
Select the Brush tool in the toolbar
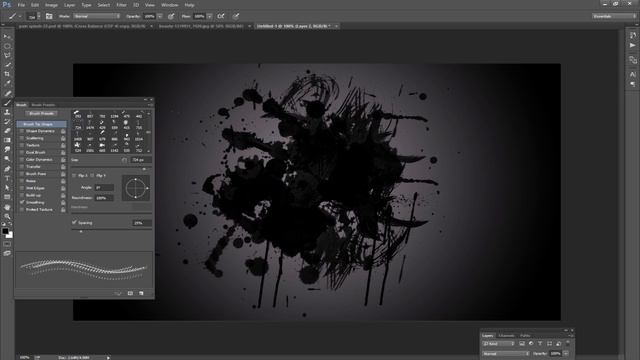pos(7,102)
